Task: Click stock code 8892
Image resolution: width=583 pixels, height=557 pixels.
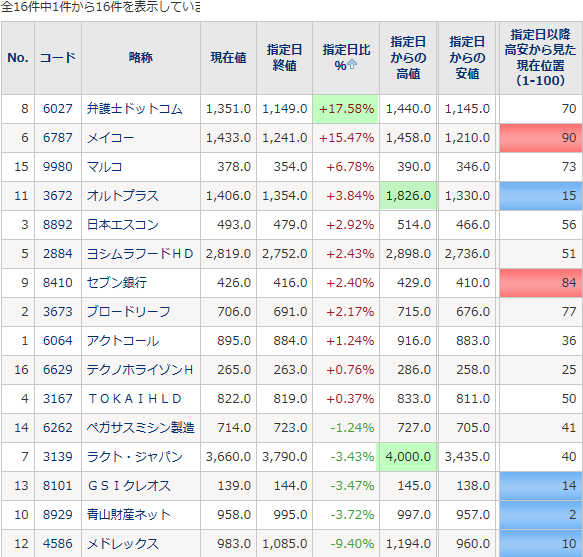Action: click(58, 225)
